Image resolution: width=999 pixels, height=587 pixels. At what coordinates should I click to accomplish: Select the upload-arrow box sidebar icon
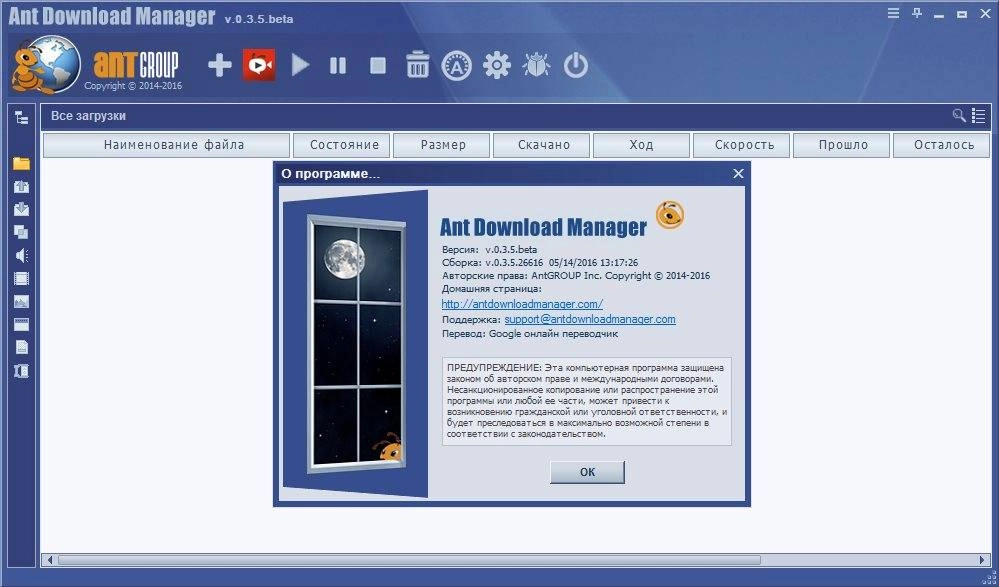(22, 186)
